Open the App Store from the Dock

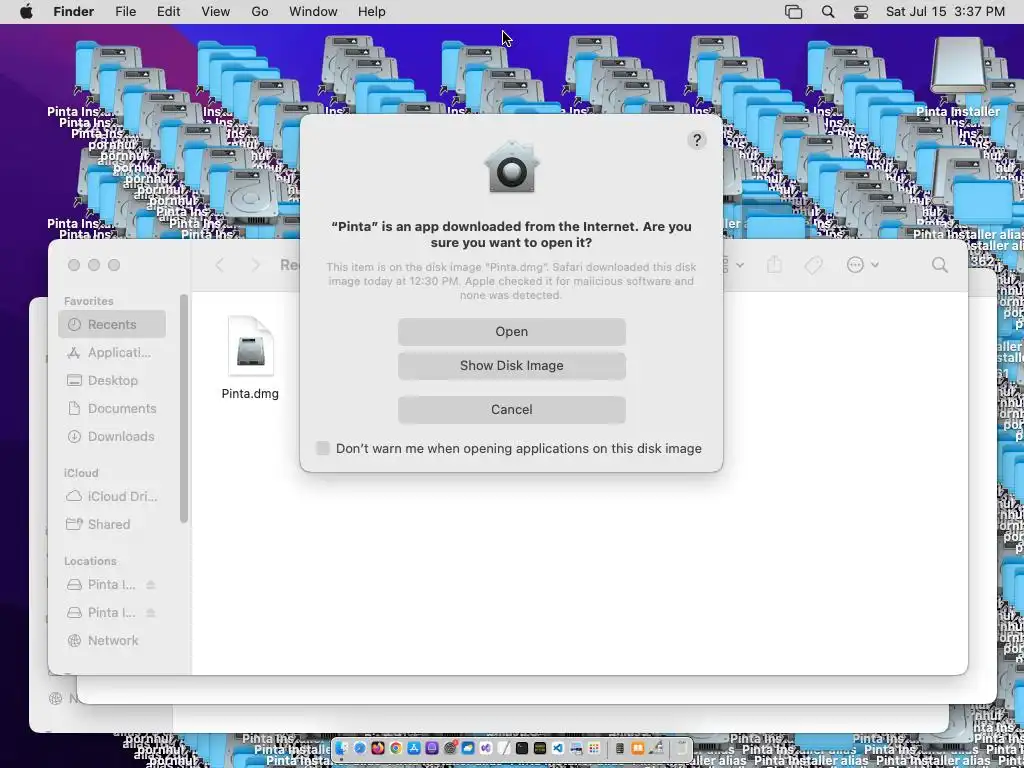pyautogui.click(x=414, y=748)
